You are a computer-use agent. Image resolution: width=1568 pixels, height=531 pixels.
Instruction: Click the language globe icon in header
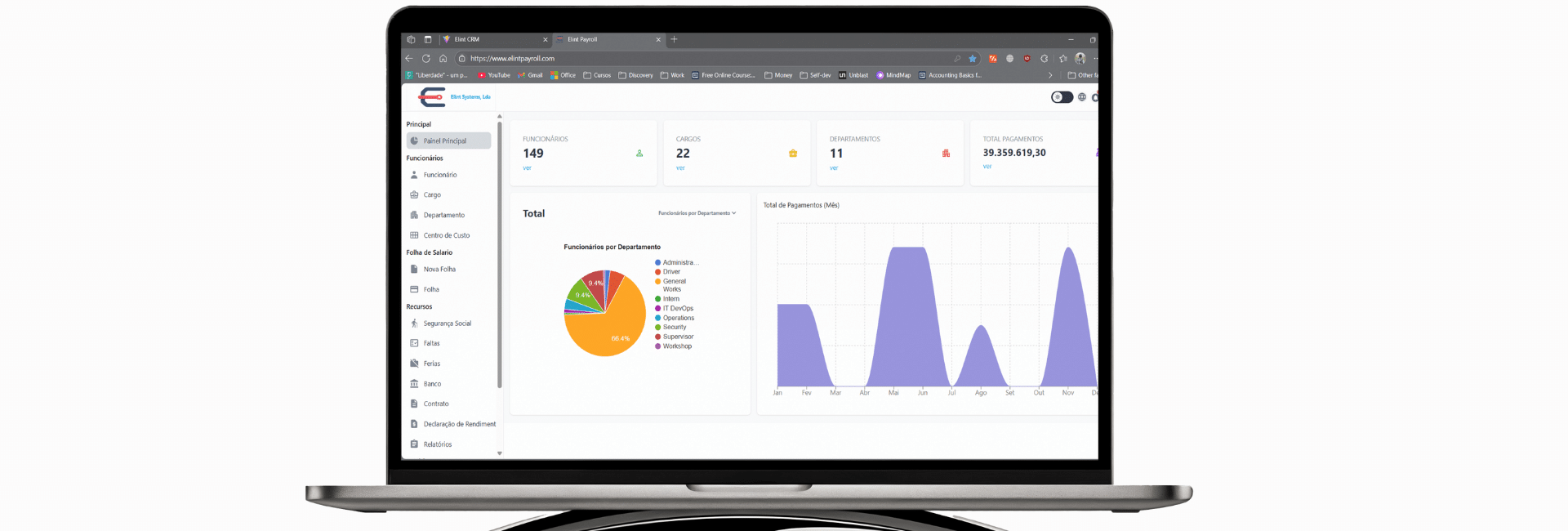click(1082, 97)
